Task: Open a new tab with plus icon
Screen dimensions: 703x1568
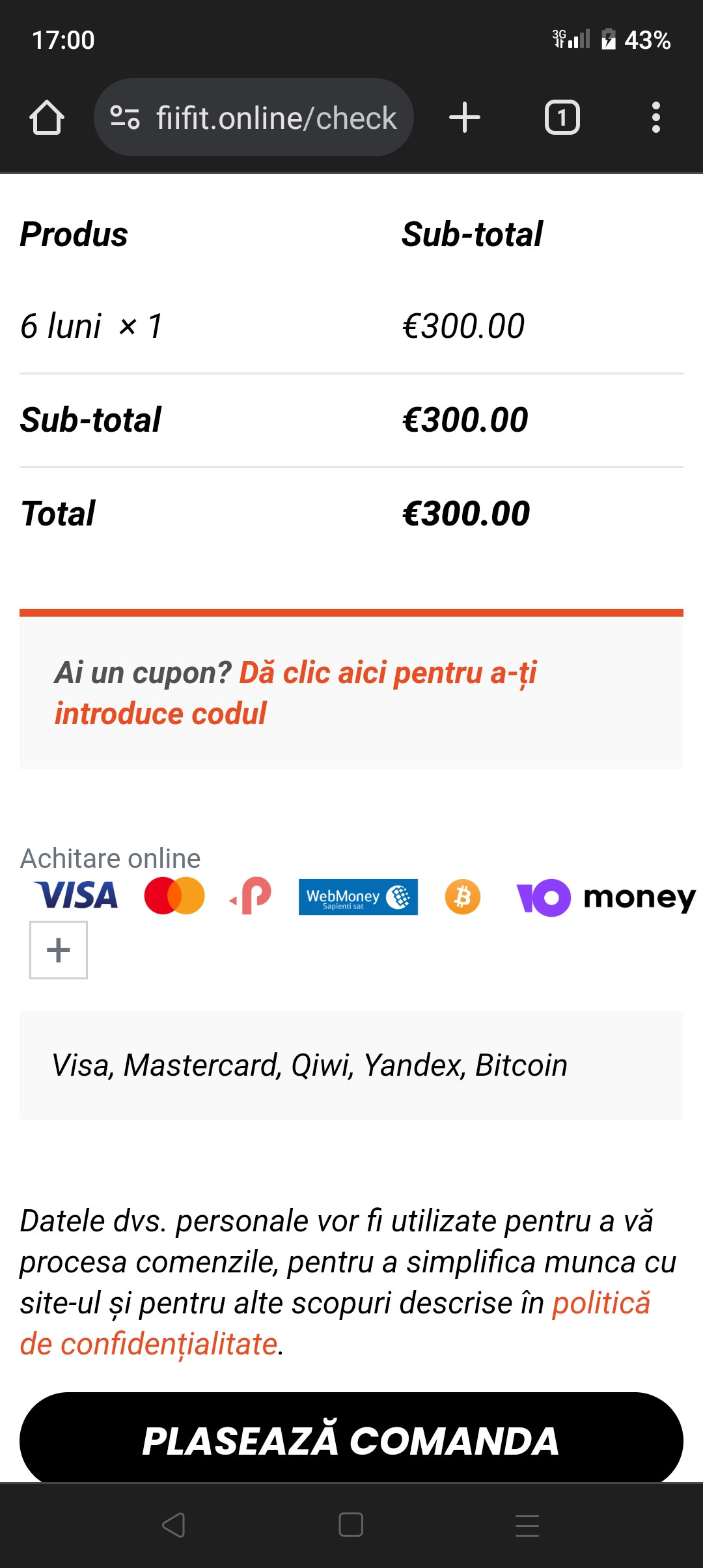Action: coord(465,118)
